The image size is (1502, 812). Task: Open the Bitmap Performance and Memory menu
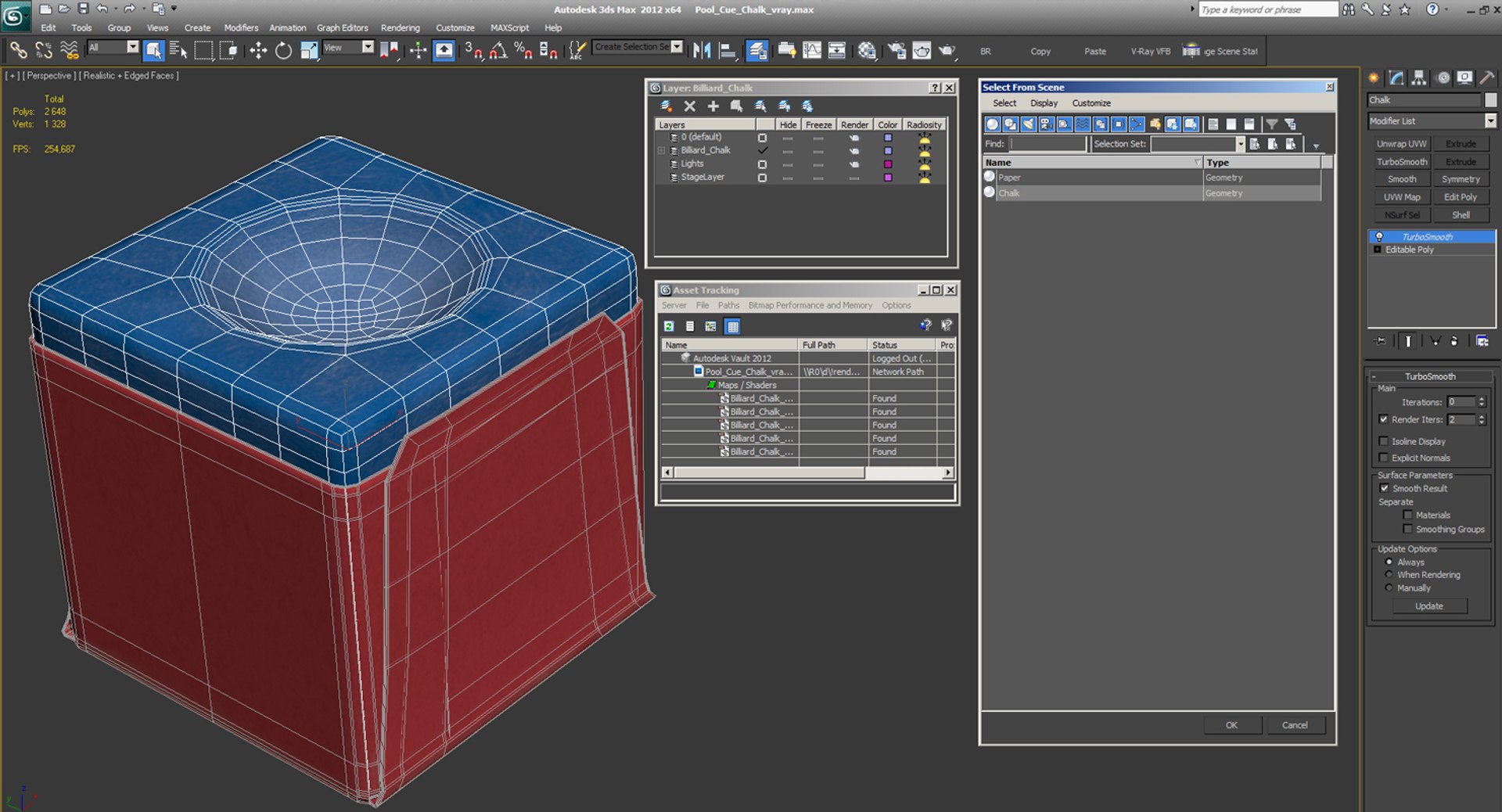point(810,305)
